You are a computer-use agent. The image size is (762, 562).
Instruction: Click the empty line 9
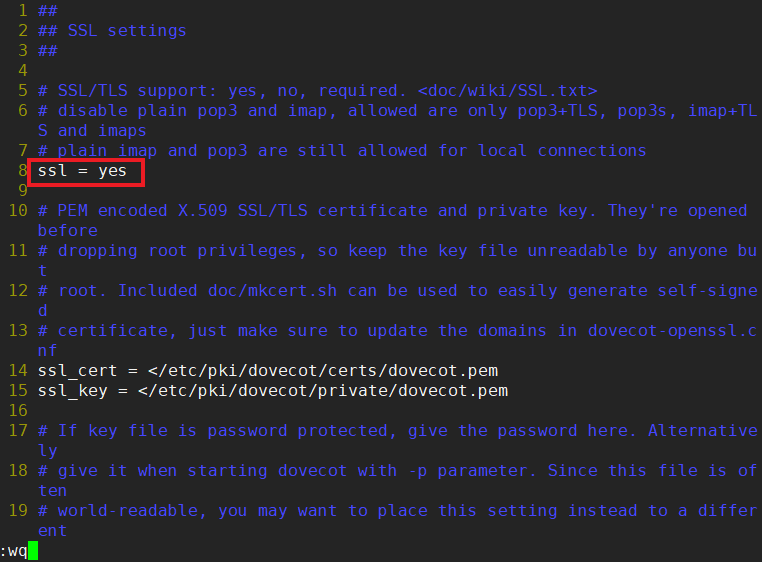coord(389,191)
